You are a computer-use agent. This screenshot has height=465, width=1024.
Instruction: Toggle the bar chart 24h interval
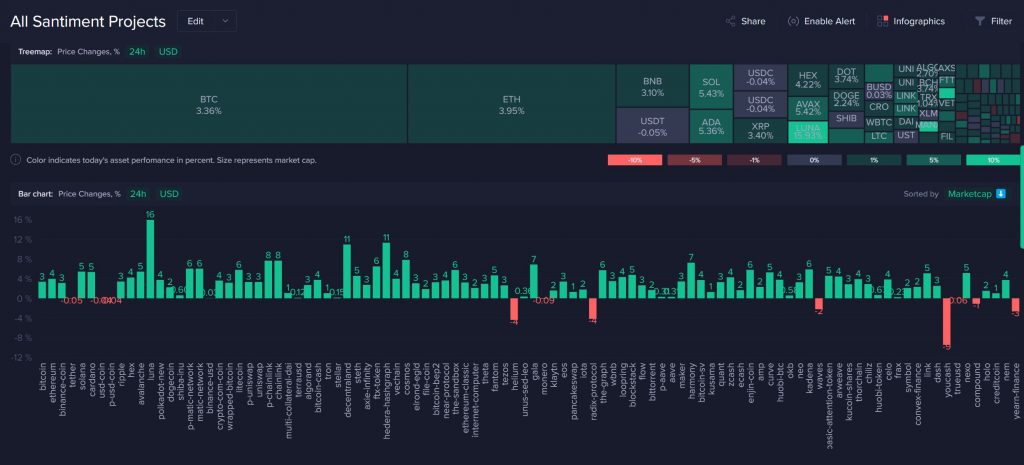(x=137, y=194)
